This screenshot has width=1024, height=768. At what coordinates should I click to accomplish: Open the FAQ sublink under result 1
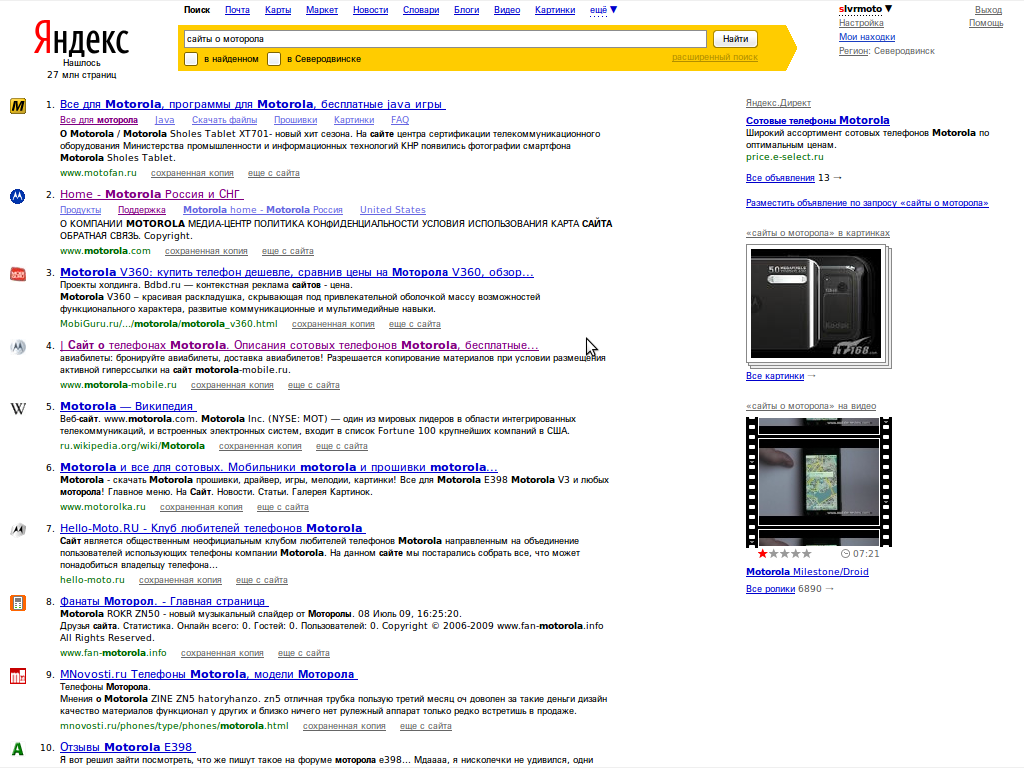(400, 120)
